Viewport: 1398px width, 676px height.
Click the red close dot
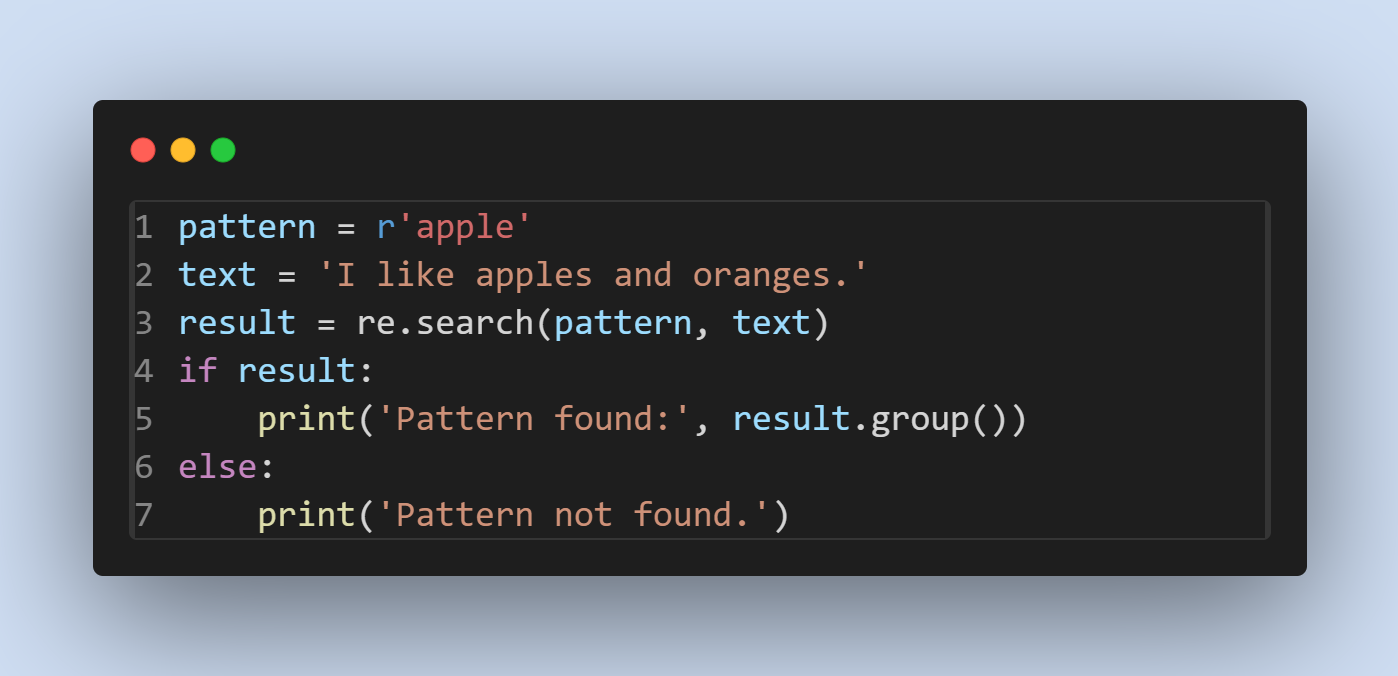click(143, 150)
